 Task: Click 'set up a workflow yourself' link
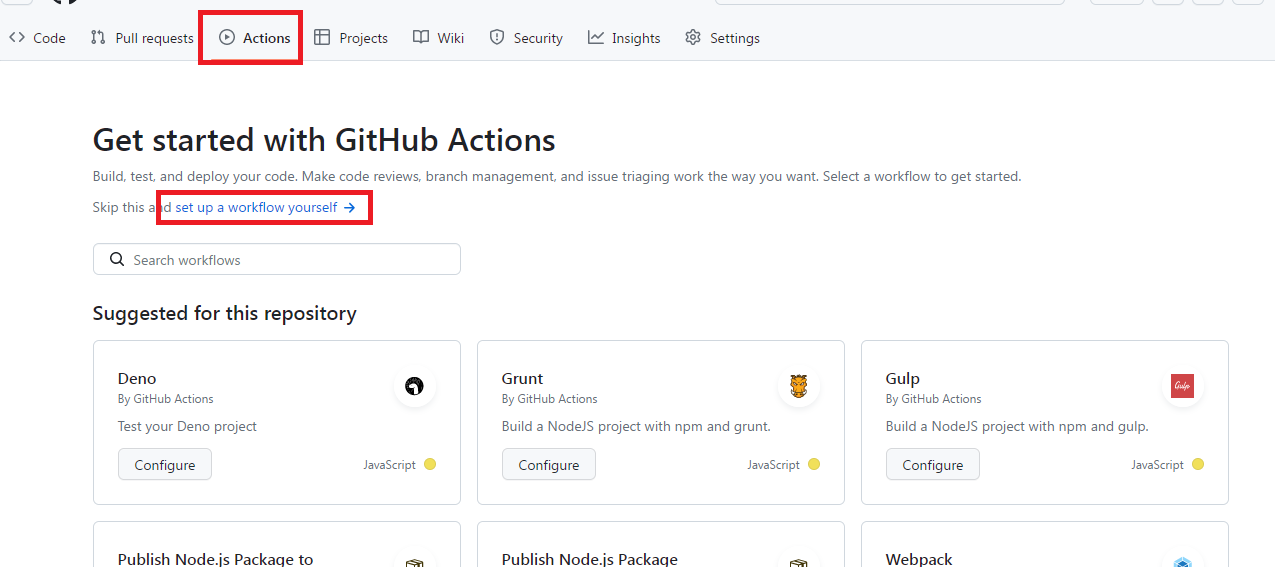(265, 208)
